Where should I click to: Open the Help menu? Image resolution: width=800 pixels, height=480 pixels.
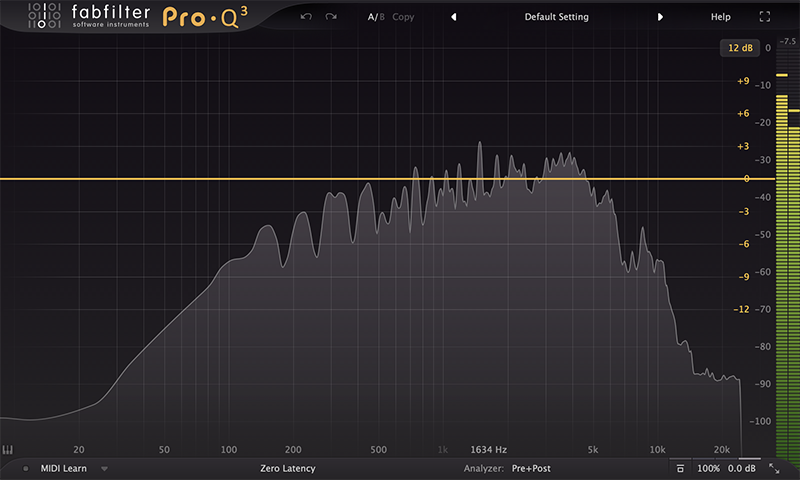tap(720, 17)
